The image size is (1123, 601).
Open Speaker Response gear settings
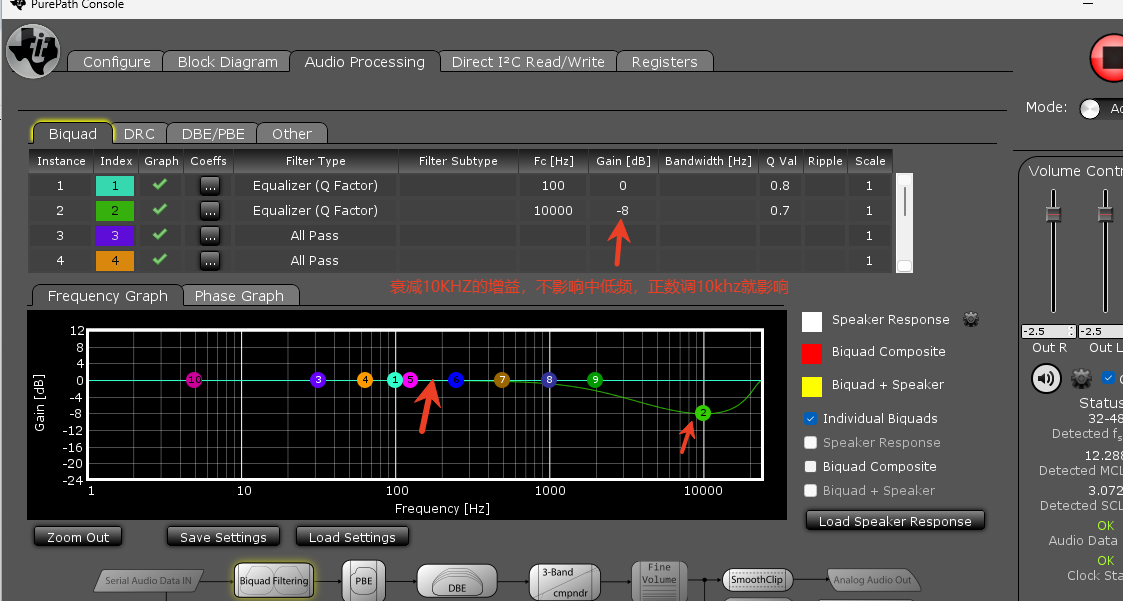click(x=970, y=320)
